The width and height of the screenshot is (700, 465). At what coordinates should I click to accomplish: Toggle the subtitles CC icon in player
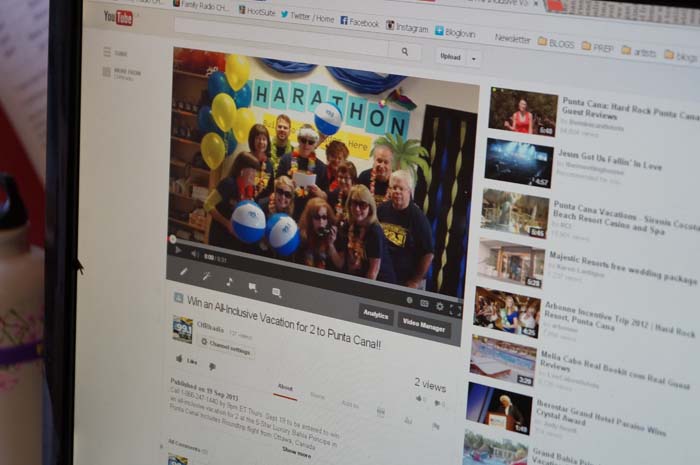pyautogui.click(x=424, y=303)
